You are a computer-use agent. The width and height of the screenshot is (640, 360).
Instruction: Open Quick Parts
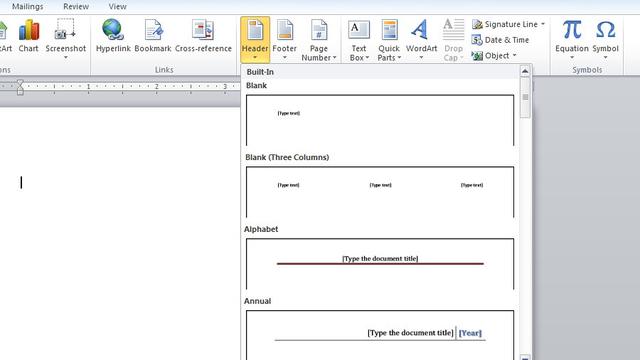click(389, 40)
